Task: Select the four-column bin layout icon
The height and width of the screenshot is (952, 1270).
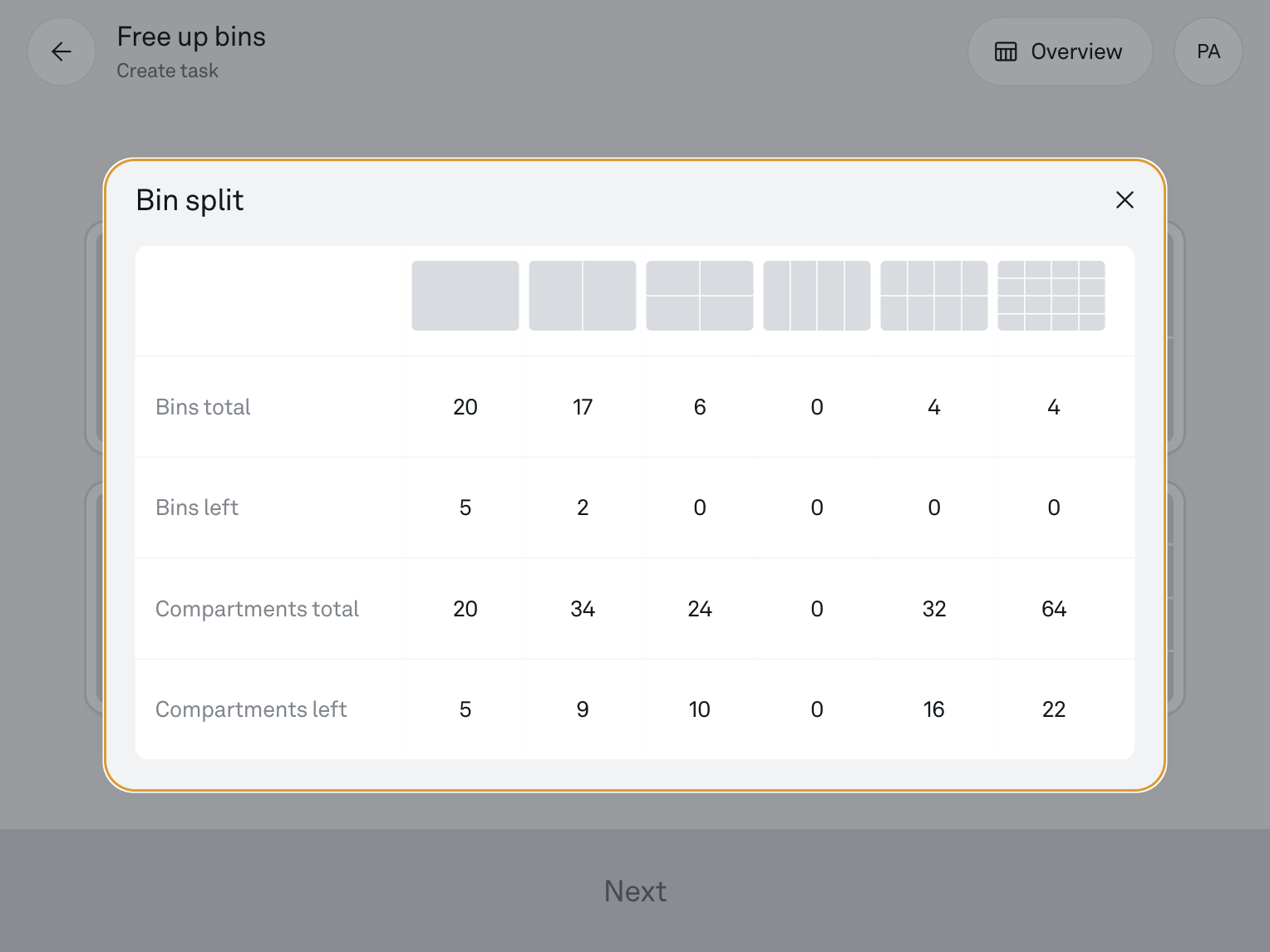Action: pos(816,296)
